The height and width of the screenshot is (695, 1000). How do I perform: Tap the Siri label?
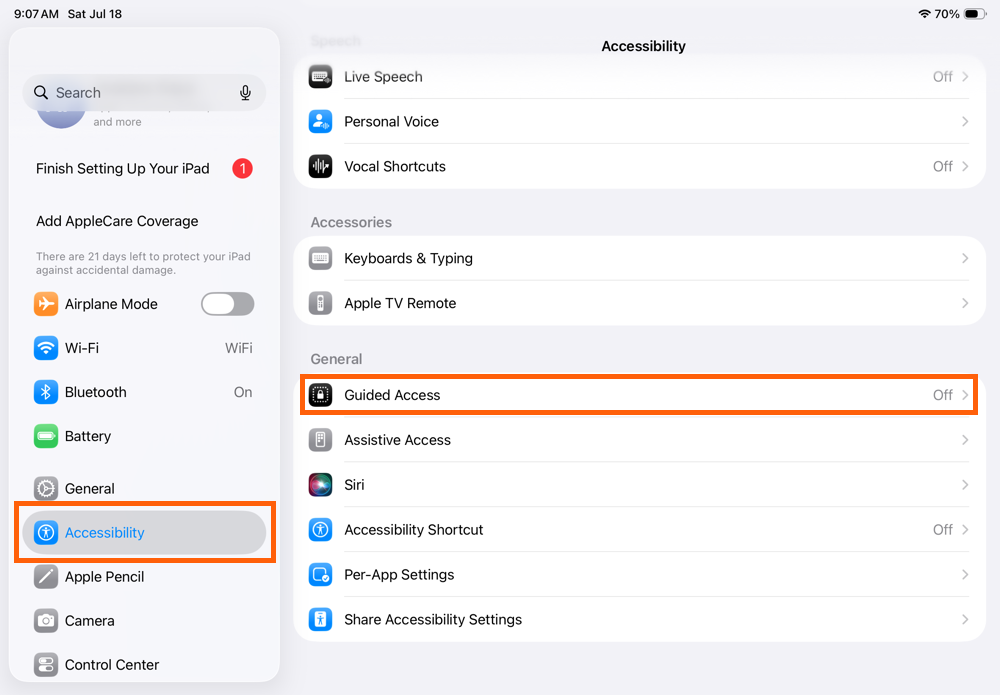pyautogui.click(x=354, y=485)
